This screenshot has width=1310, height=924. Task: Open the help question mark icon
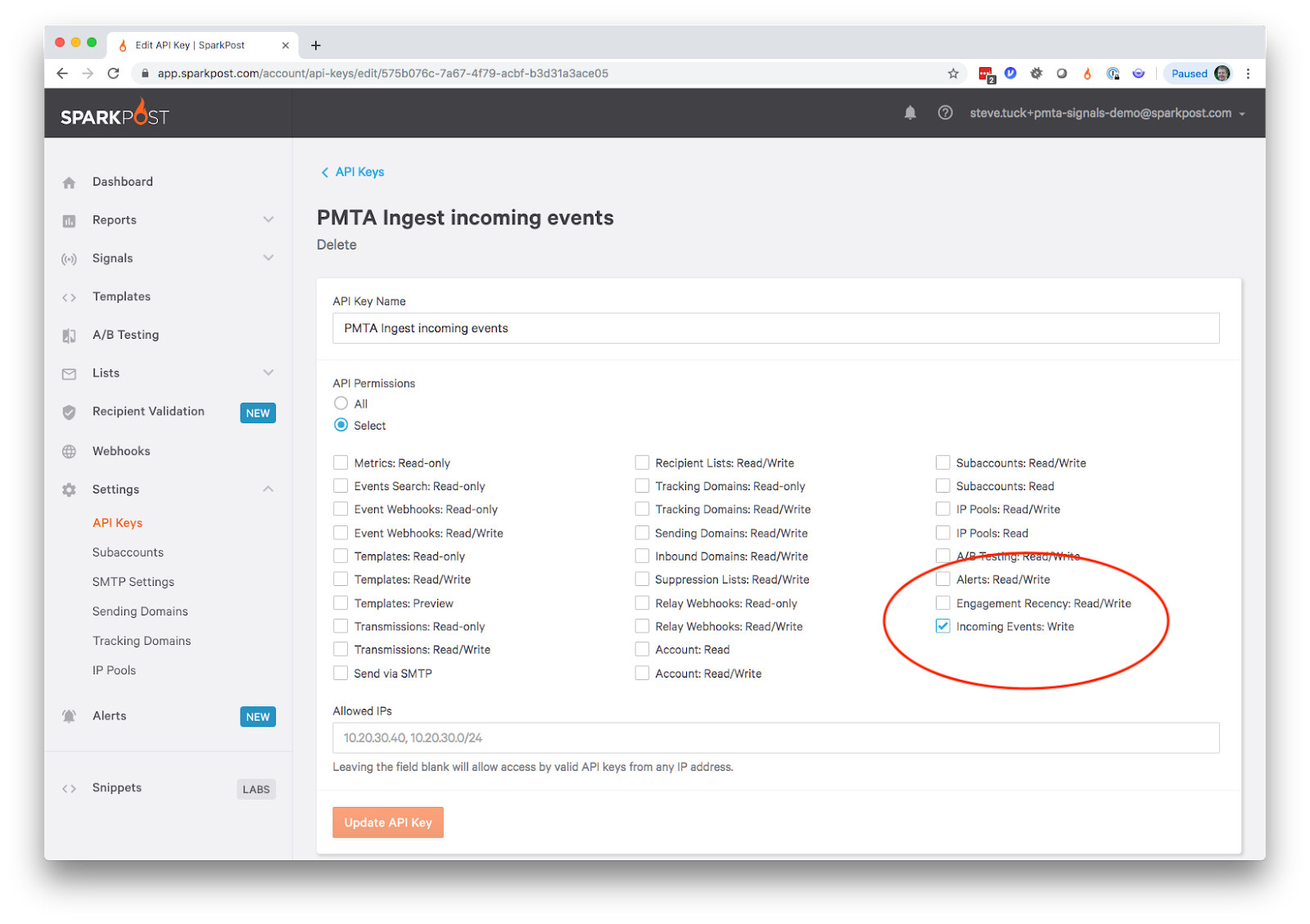945,113
